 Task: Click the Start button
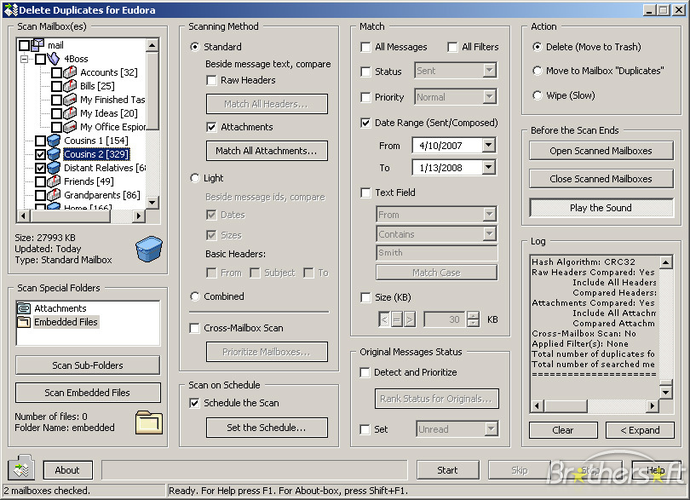click(x=448, y=470)
